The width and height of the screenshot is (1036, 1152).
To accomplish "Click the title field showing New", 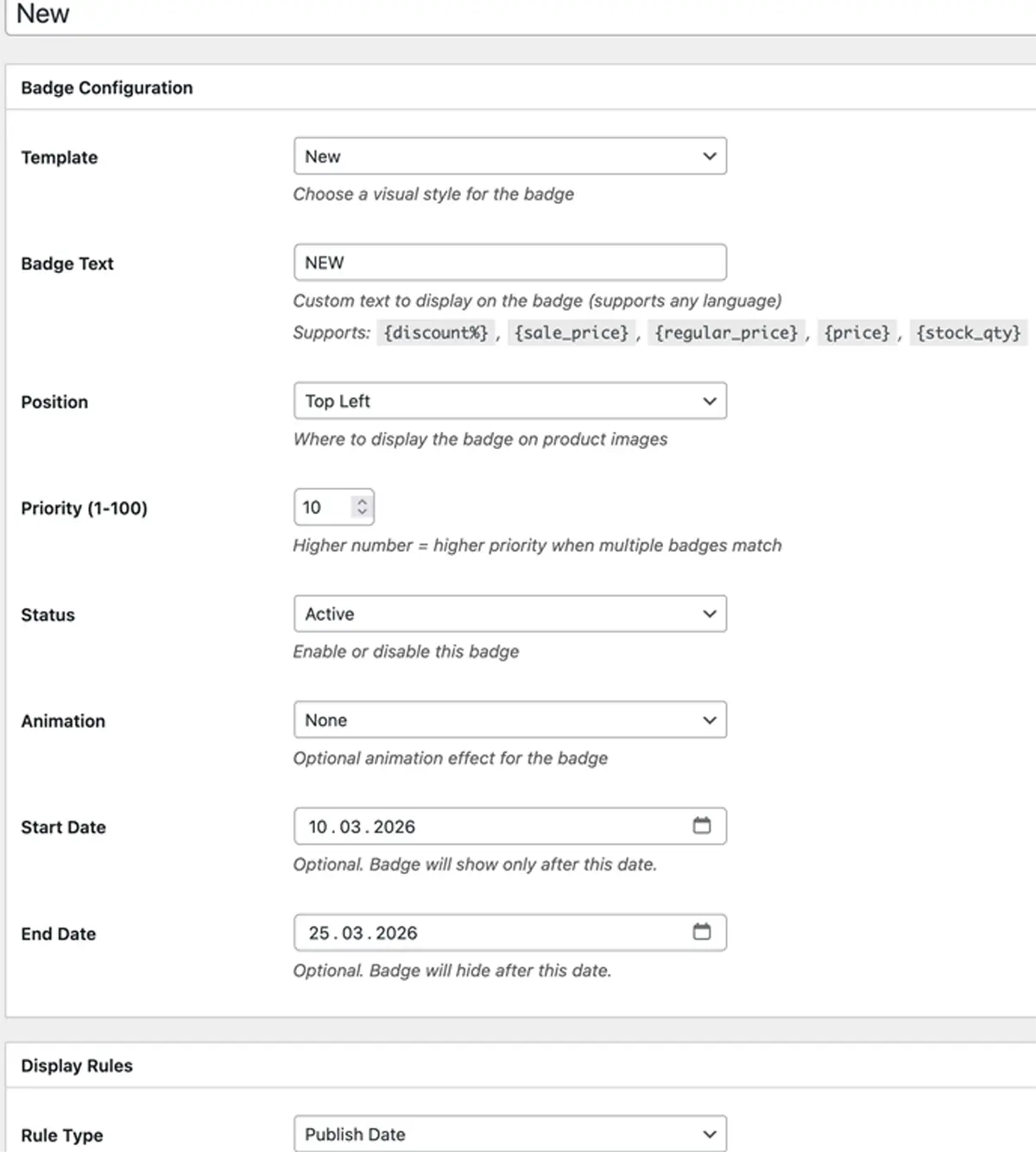I will 259,13.
